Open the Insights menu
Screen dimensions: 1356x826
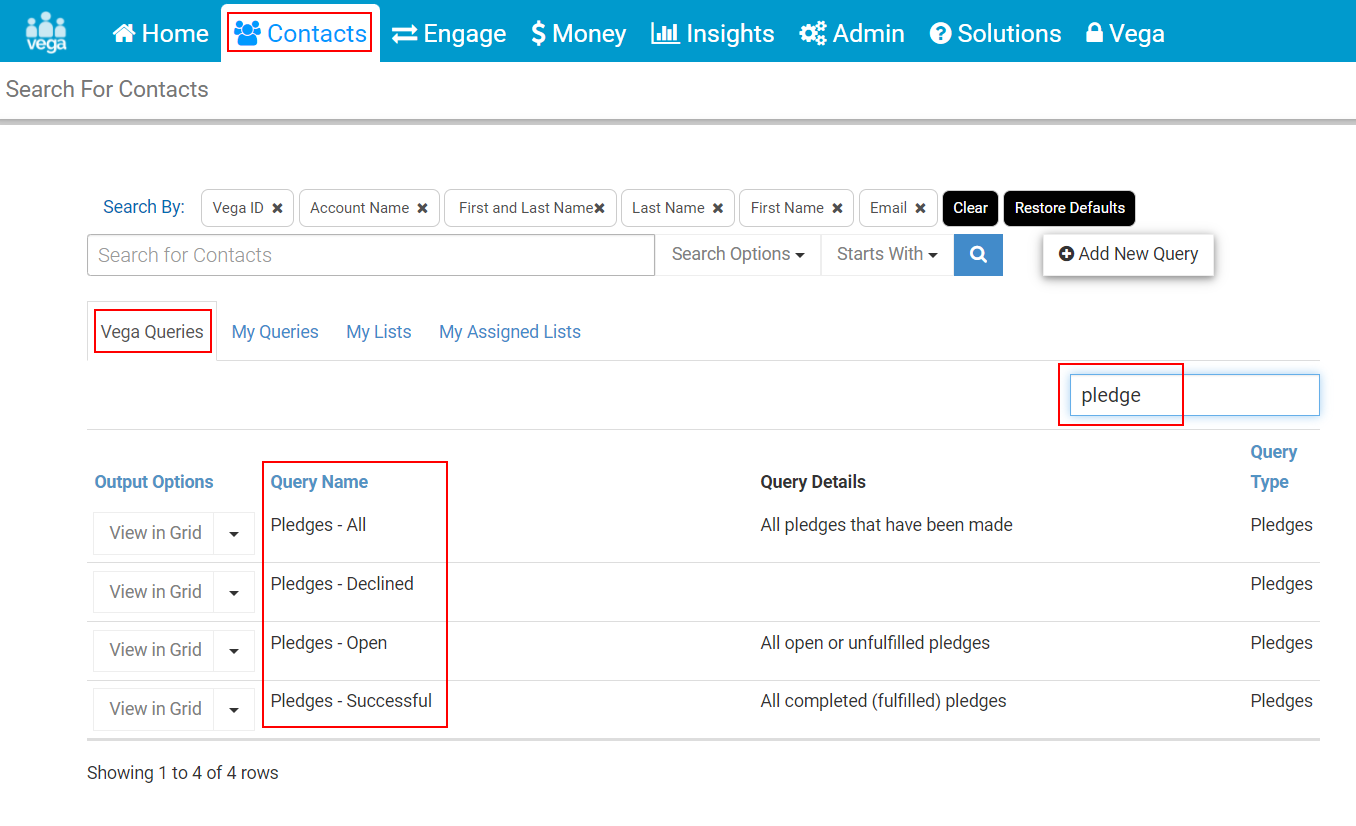click(713, 33)
